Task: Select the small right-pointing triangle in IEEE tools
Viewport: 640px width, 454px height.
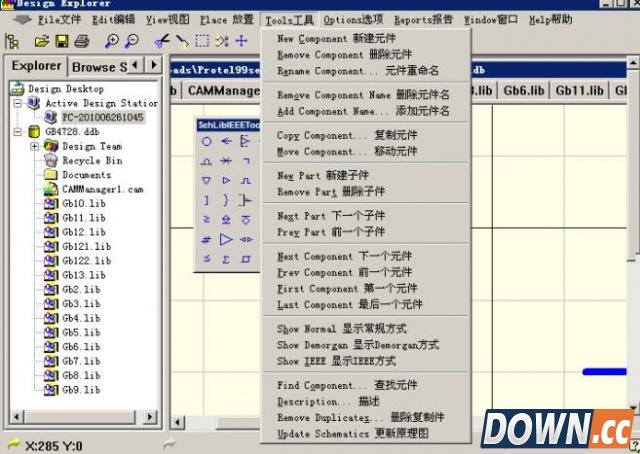Action: [x=226, y=180]
